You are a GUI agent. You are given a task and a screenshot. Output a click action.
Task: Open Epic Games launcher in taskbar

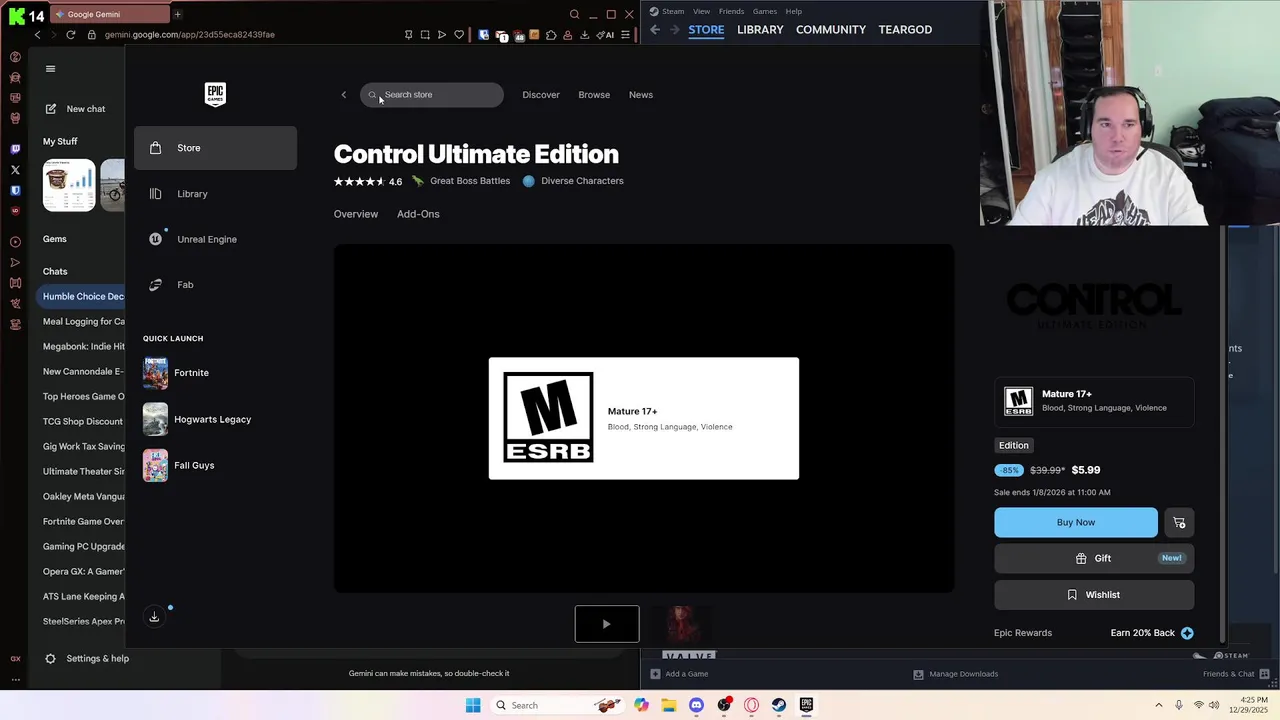pyautogui.click(x=806, y=705)
